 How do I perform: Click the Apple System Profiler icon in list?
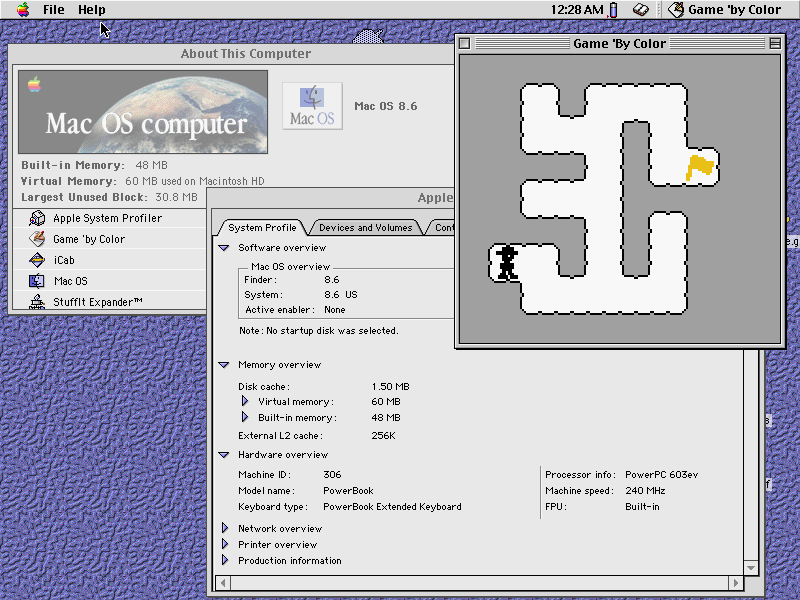pyautogui.click(x=37, y=218)
